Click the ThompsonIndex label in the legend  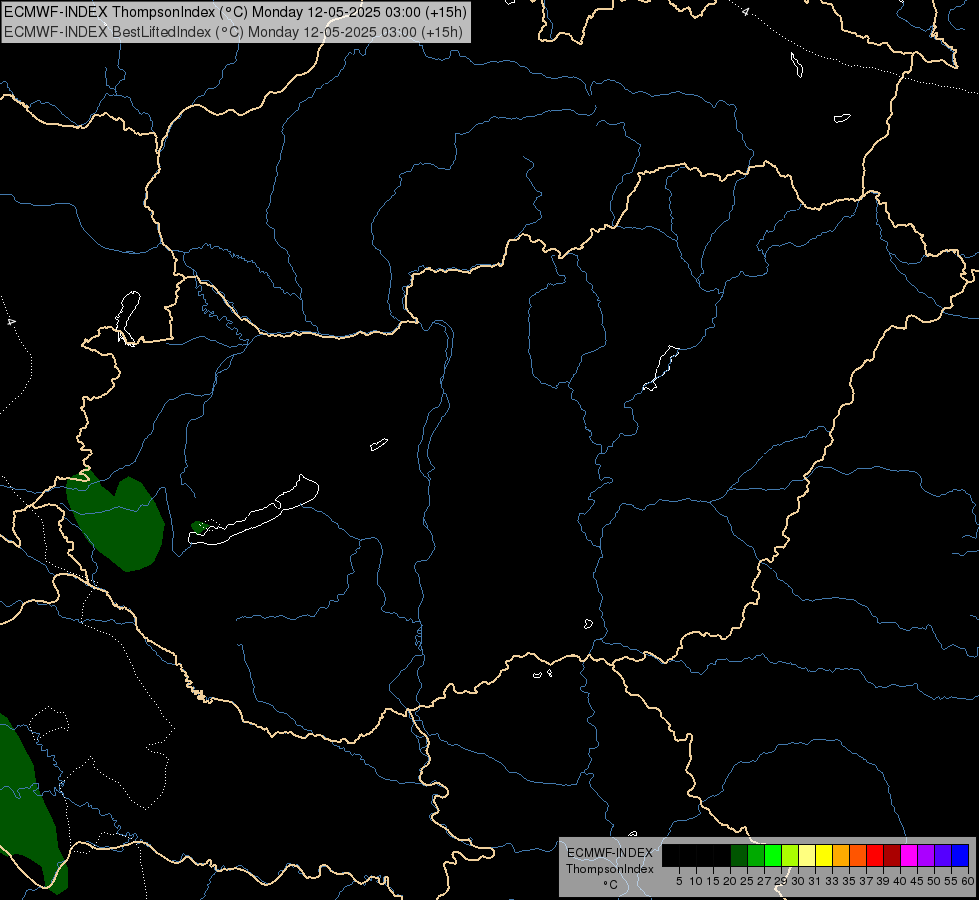pyautogui.click(x=610, y=869)
